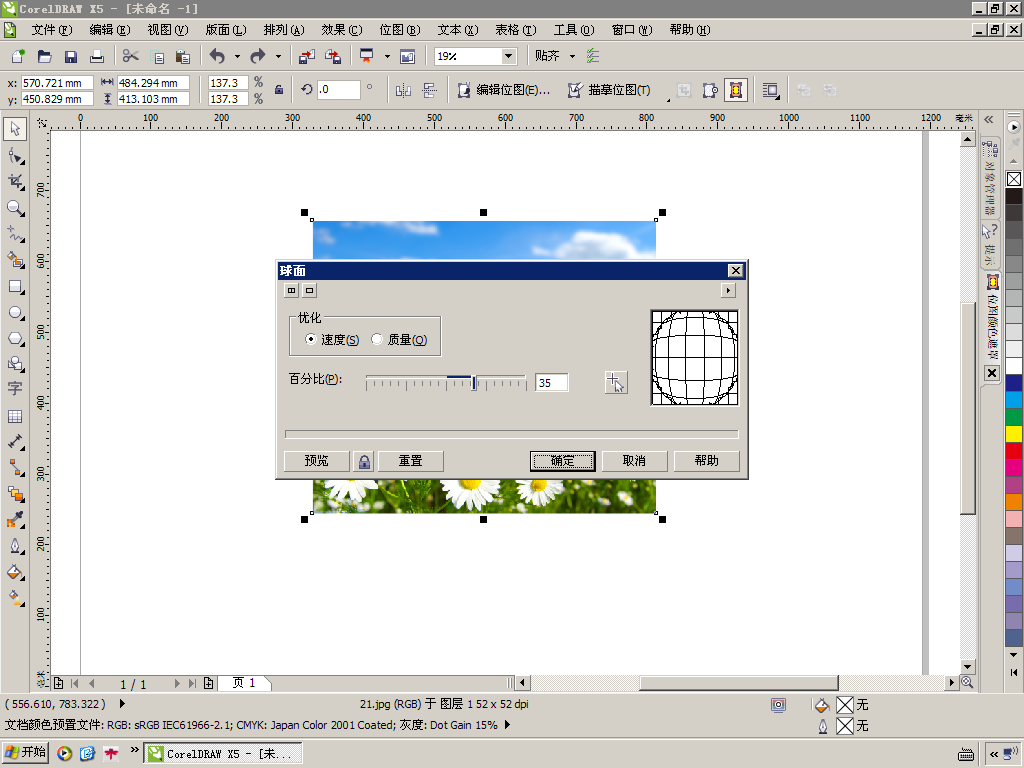Click the Save disk icon in toolbar
Screen dimensions: 1024x768
[x=71, y=57]
